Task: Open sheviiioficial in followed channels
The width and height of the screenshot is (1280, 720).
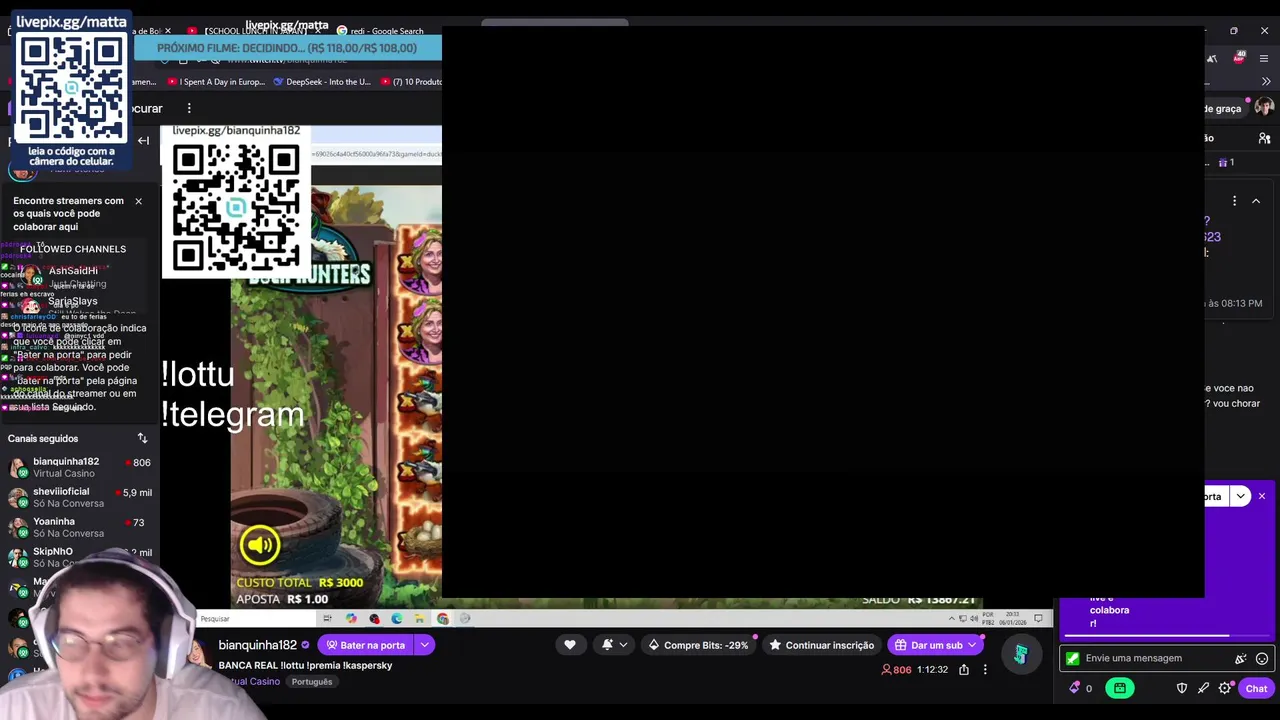Action: point(78,497)
